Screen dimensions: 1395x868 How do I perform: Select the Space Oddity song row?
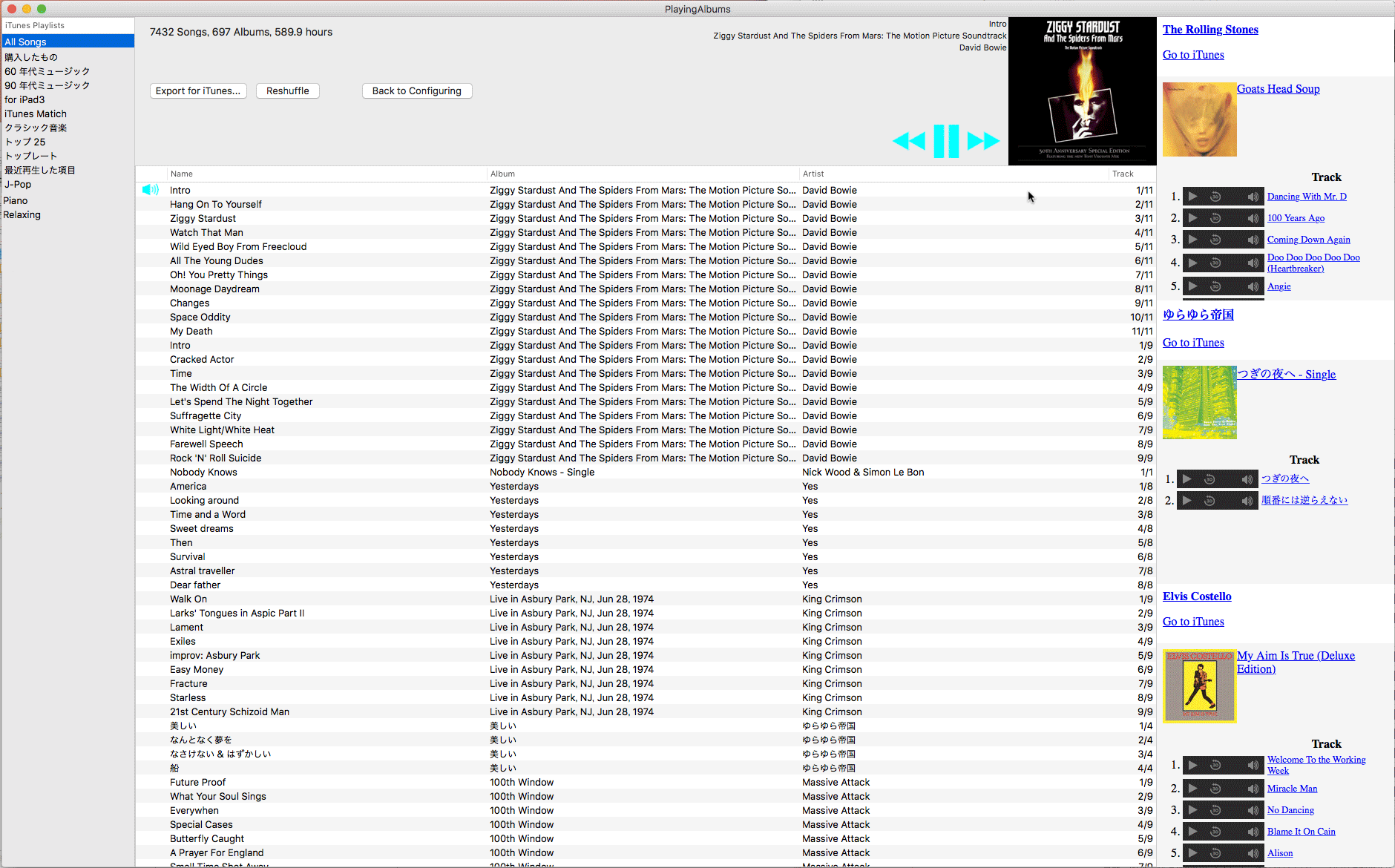pos(646,317)
